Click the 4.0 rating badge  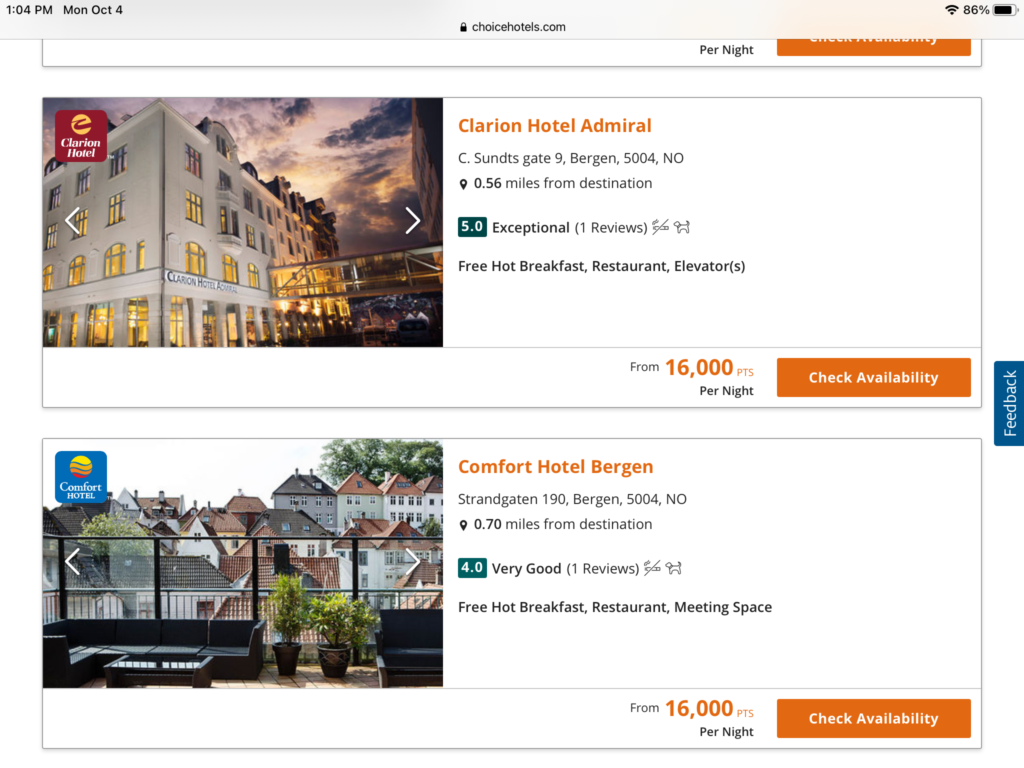coord(472,568)
